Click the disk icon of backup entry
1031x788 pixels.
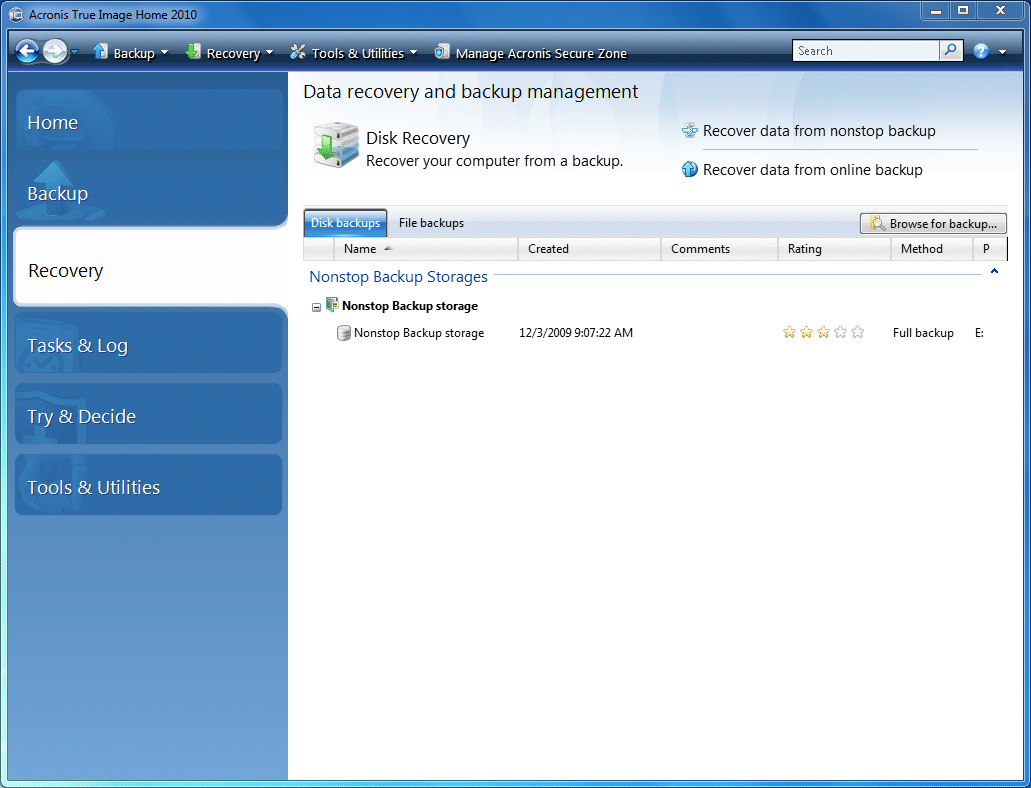(343, 333)
